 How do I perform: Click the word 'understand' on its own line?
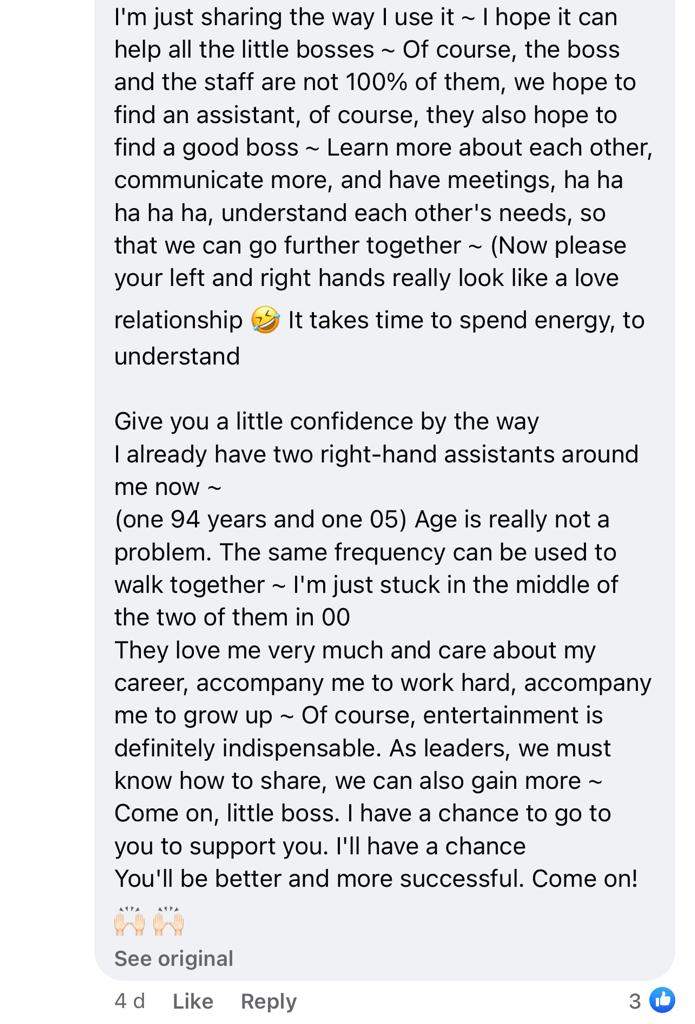[x=177, y=356]
